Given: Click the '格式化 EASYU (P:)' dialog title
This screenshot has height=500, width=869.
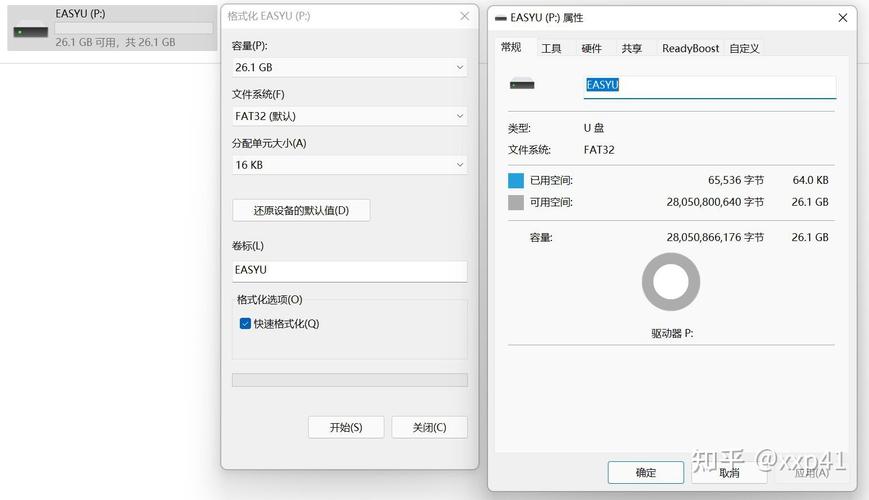Looking at the screenshot, I should (269, 16).
